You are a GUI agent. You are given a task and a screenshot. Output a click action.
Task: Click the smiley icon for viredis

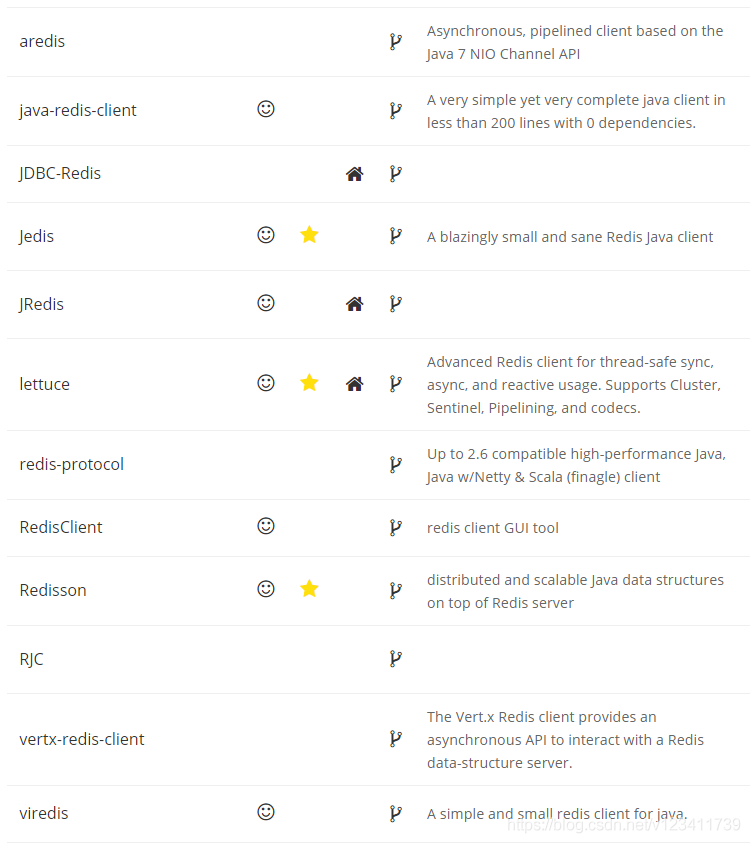(x=266, y=812)
